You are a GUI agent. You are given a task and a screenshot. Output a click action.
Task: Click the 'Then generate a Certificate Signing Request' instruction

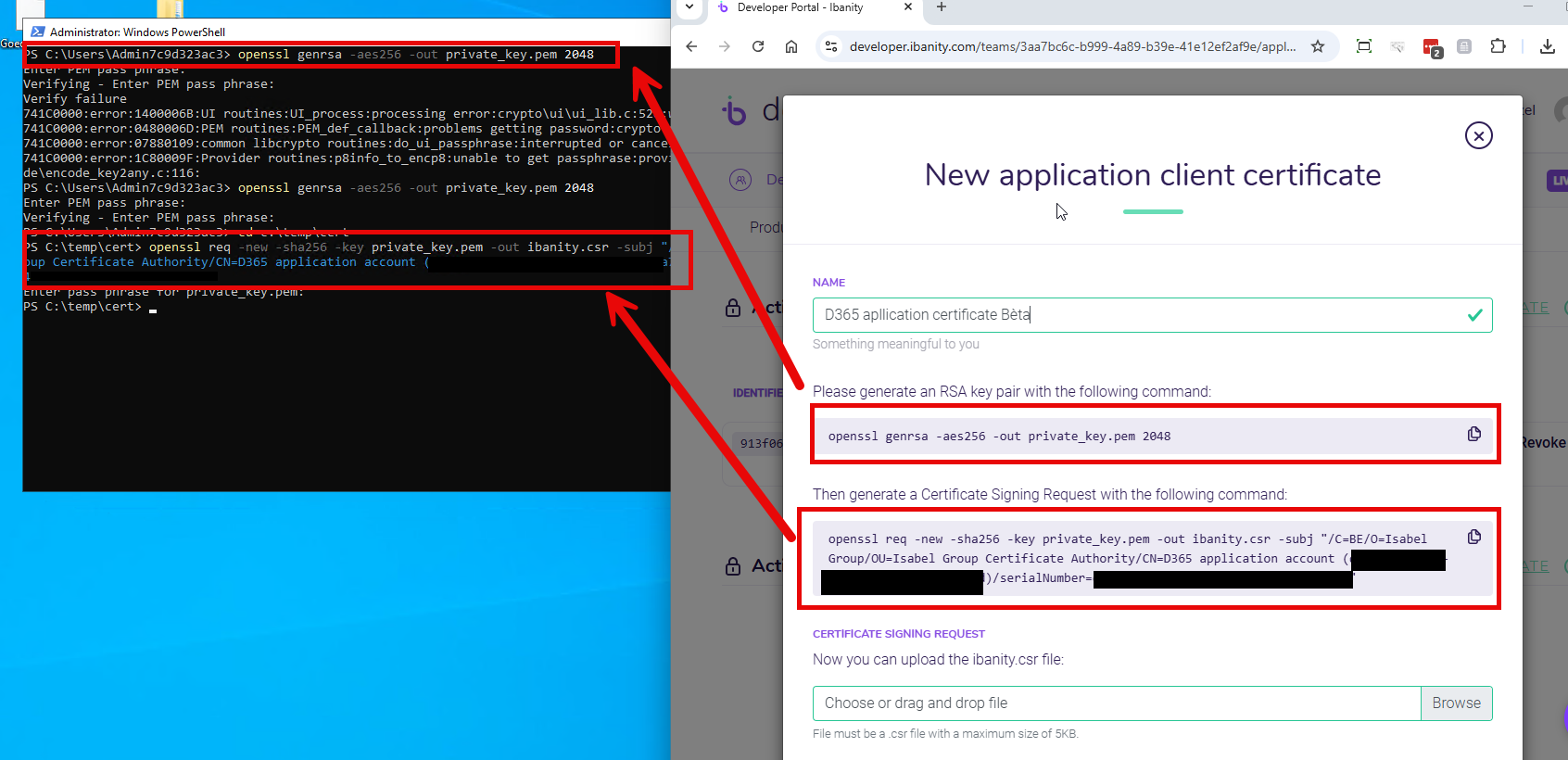tap(1050, 495)
